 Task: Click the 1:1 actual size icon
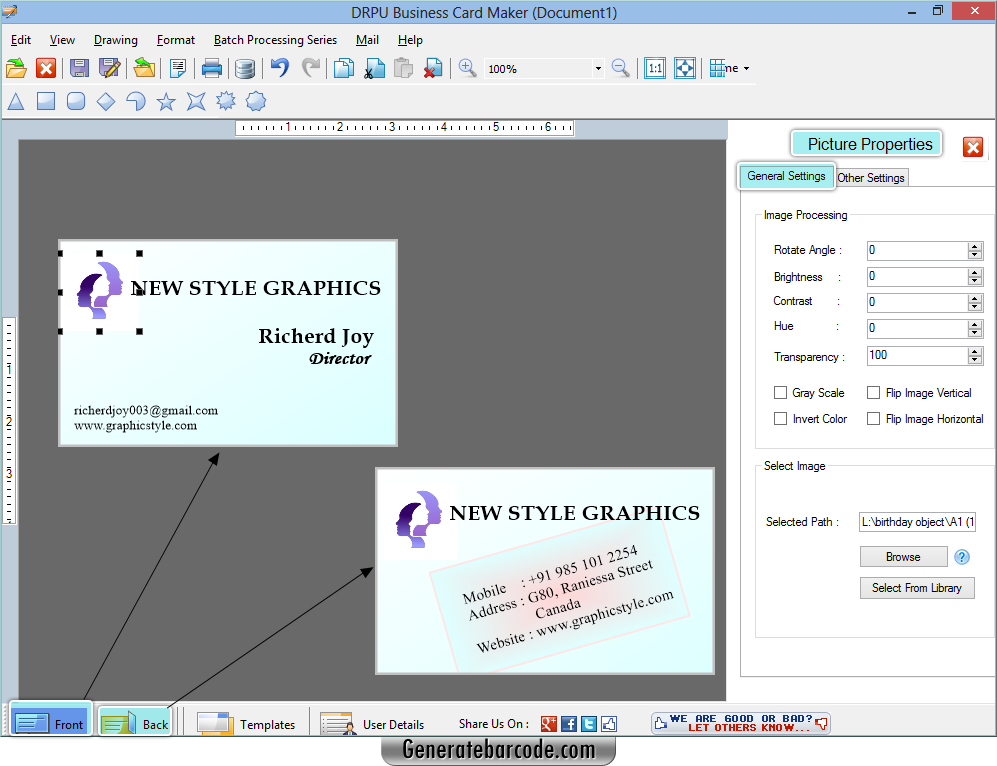(x=655, y=68)
